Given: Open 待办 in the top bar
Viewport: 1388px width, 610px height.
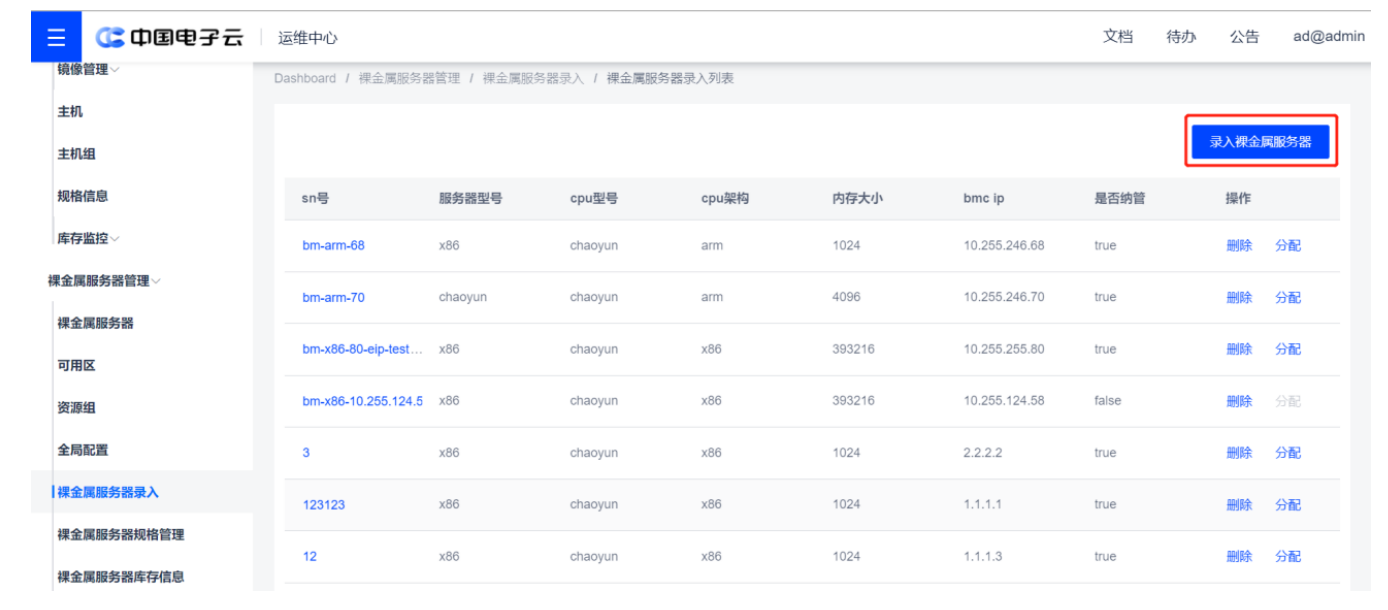Looking at the screenshot, I should 1181,37.
